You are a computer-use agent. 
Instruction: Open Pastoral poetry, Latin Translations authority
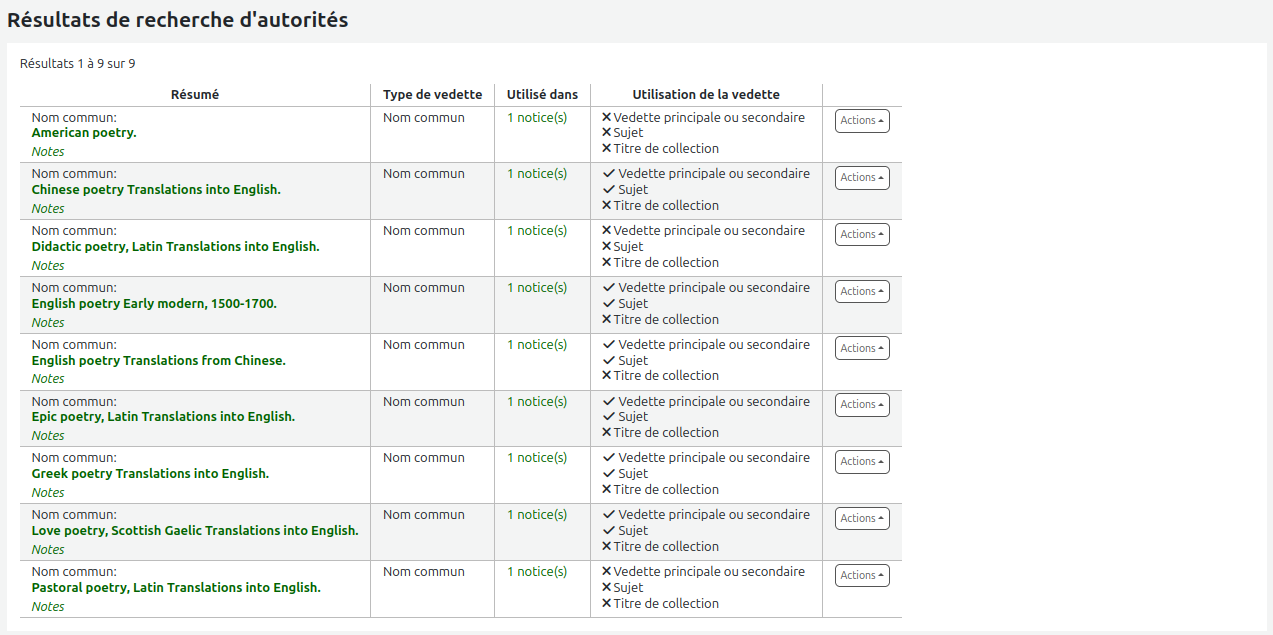(x=176, y=588)
